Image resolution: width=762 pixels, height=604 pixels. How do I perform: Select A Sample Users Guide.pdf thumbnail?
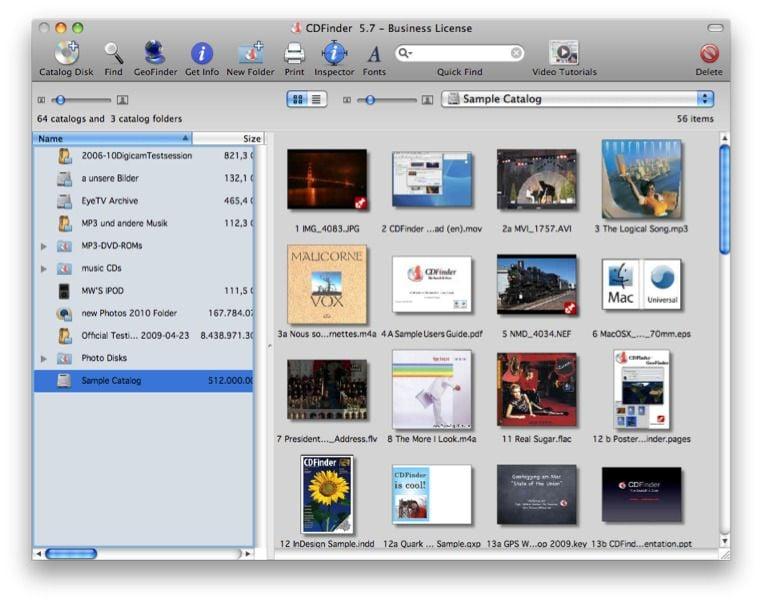[432, 285]
